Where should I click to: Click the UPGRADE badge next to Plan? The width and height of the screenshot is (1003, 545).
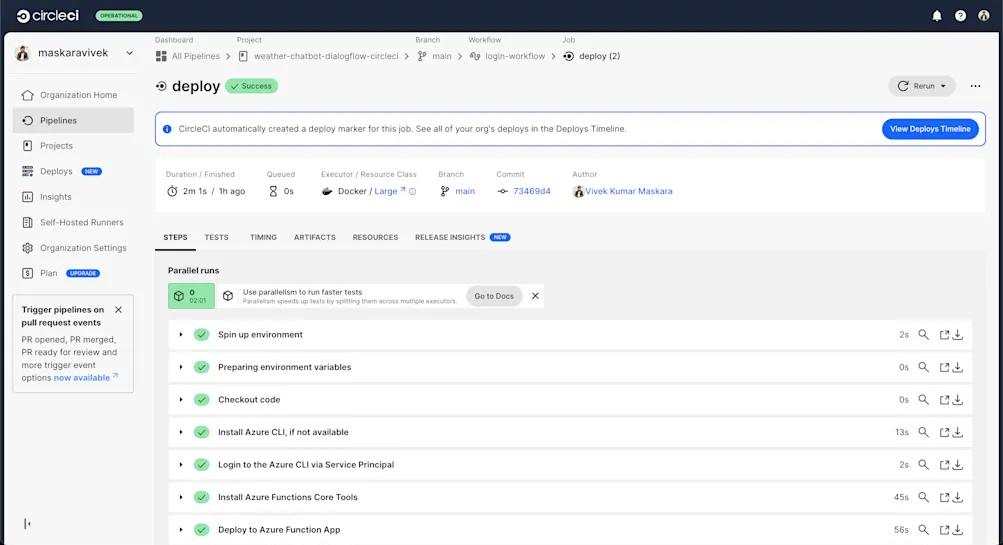tap(83, 273)
